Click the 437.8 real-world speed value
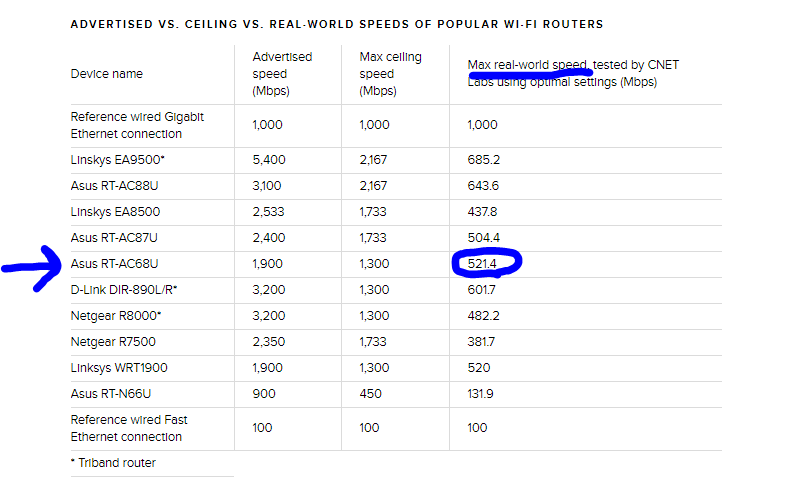This screenshot has height=480, width=795. pyautogui.click(x=482, y=212)
